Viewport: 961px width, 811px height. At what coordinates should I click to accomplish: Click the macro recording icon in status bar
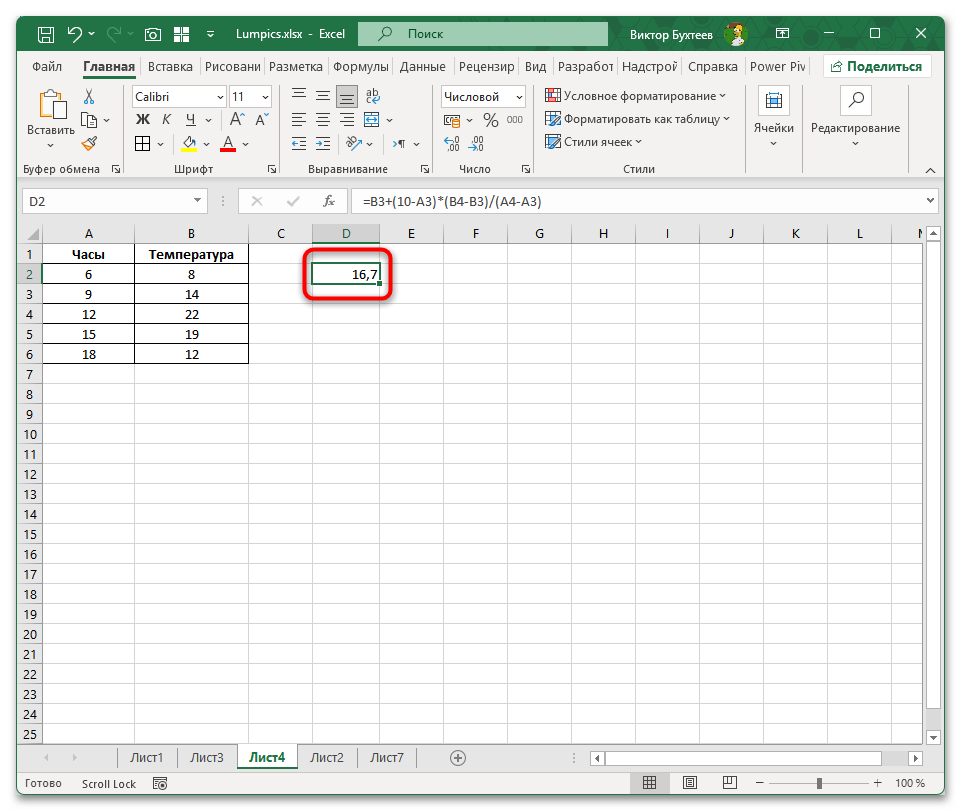tap(160, 783)
